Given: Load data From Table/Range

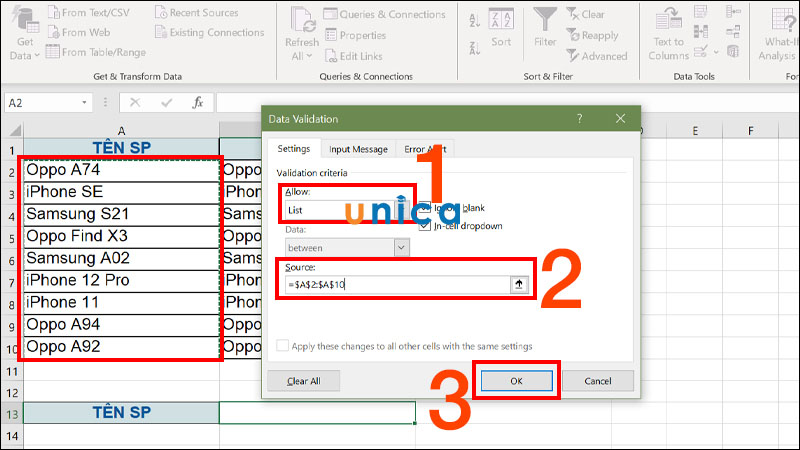Looking at the screenshot, I should (96, 52).
